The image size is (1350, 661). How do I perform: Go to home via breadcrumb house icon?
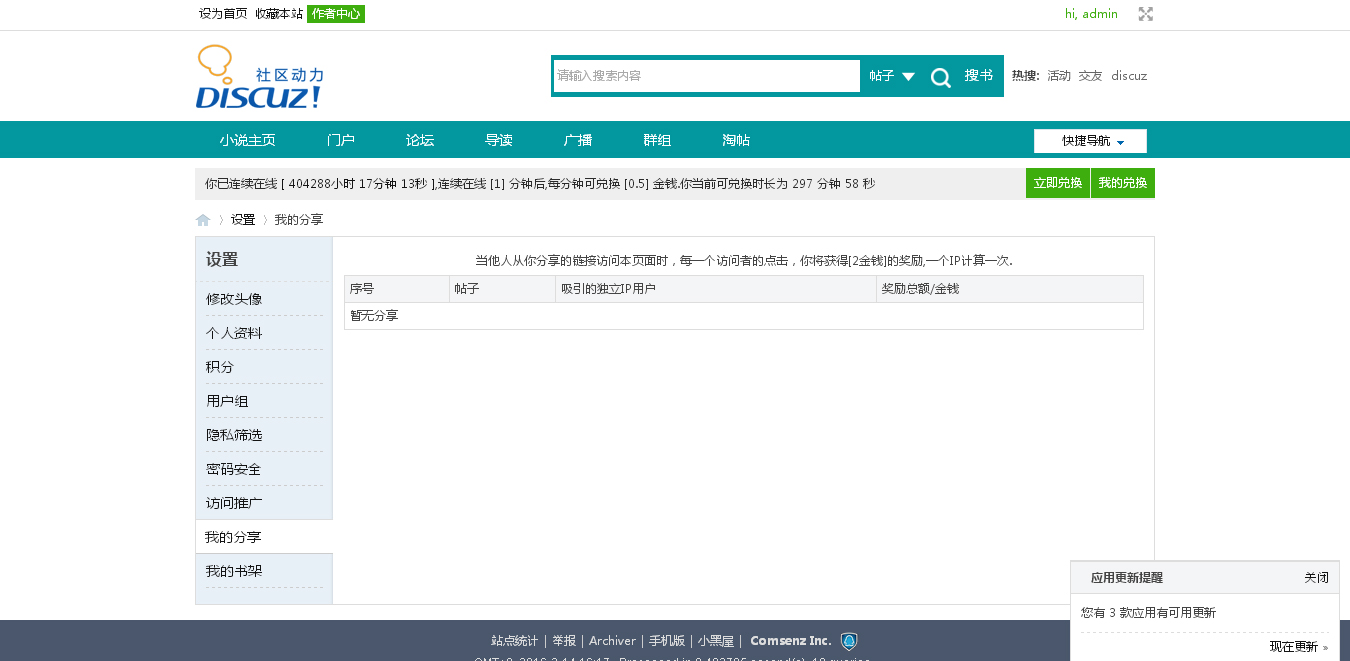(x=203, y=220)
